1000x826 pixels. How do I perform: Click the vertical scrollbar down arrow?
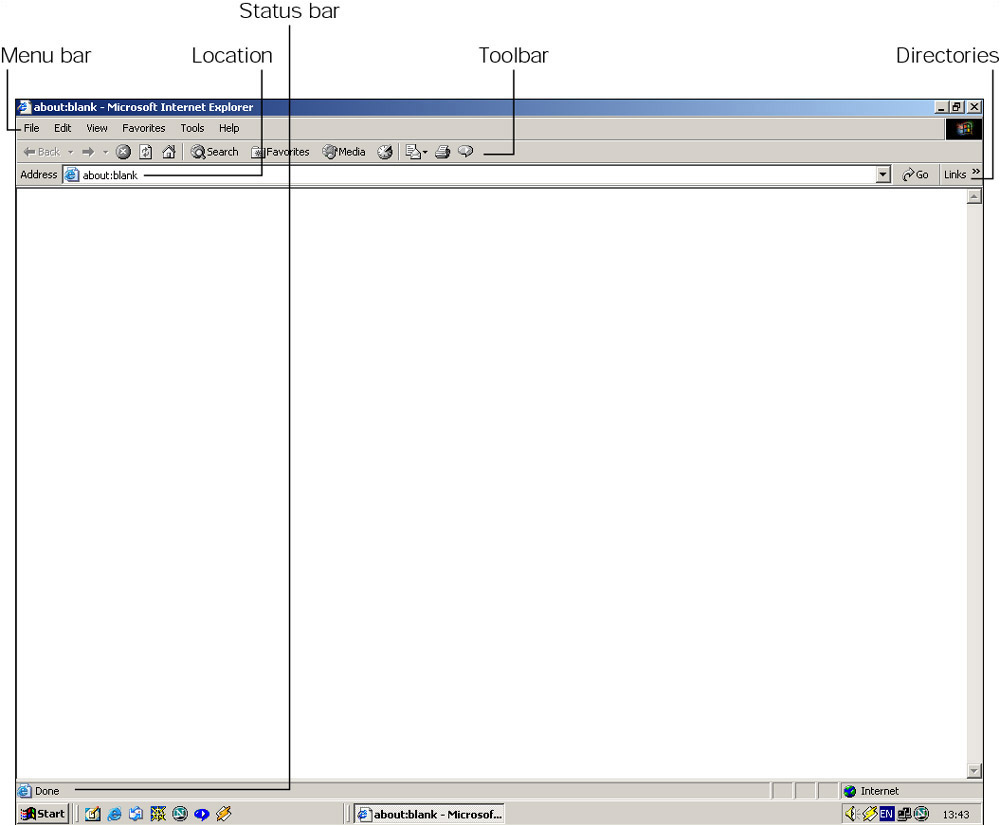point(975,771)
